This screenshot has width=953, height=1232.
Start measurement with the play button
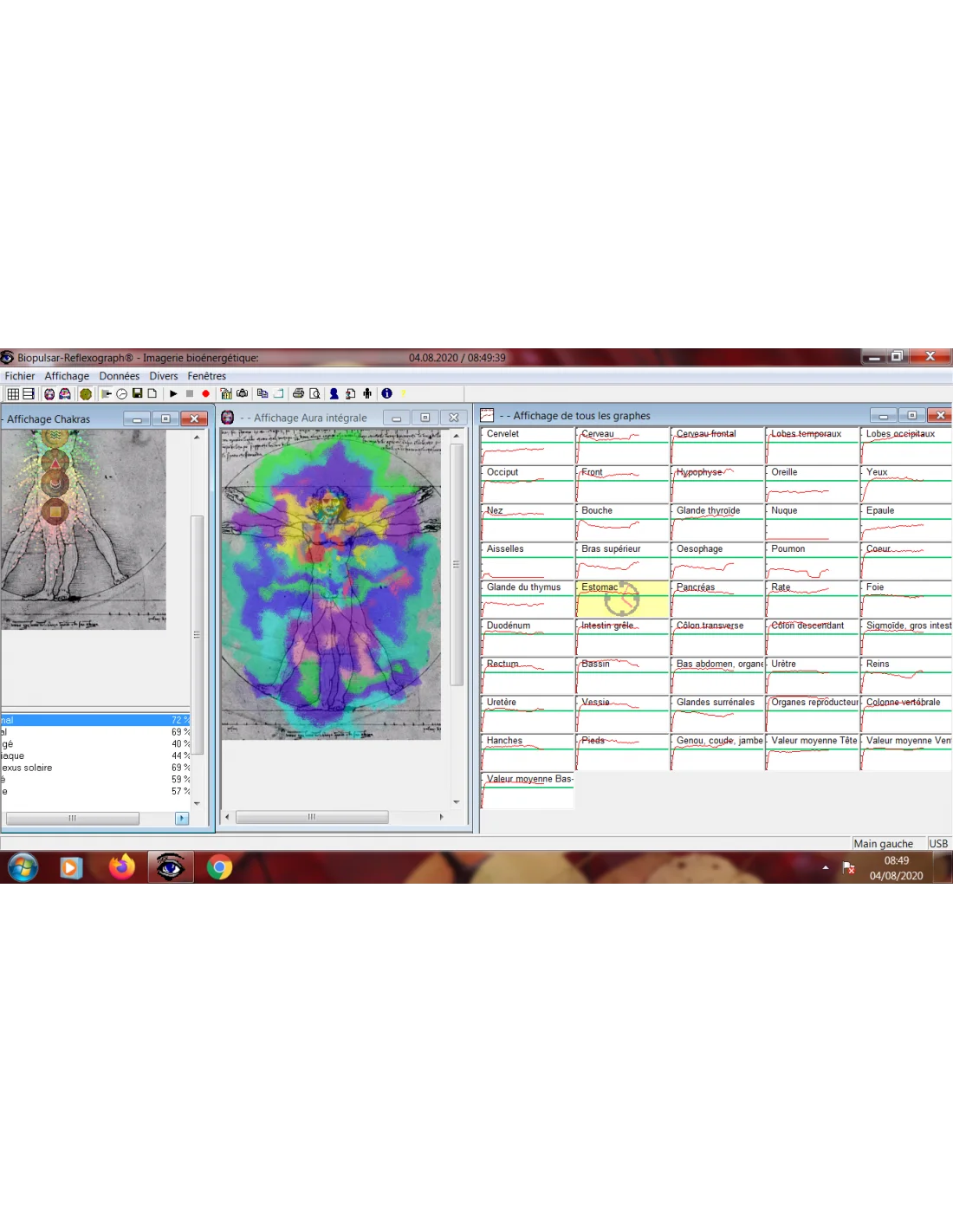coord(173,393)
